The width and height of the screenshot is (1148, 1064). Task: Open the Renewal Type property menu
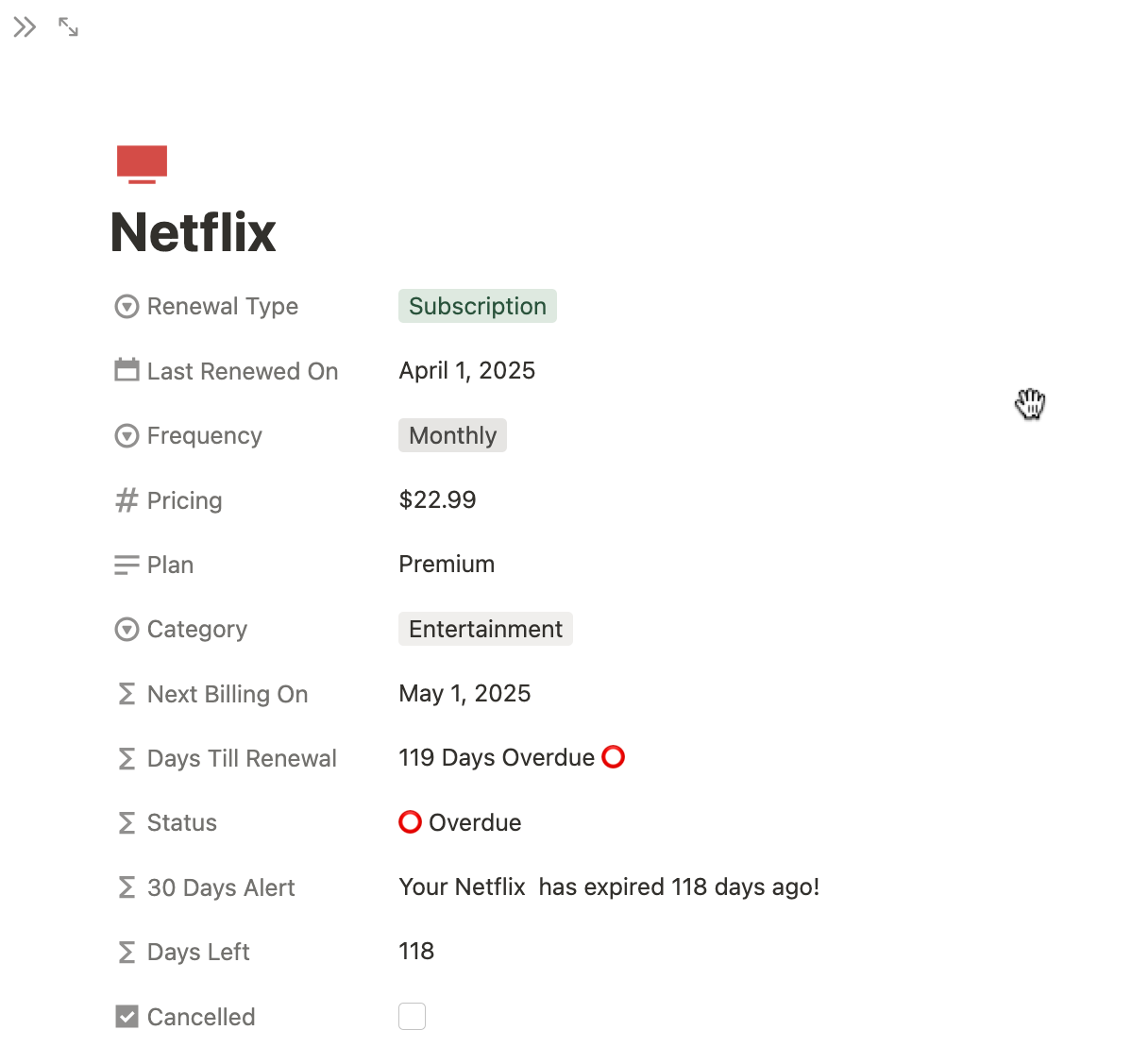click(222, 306)
